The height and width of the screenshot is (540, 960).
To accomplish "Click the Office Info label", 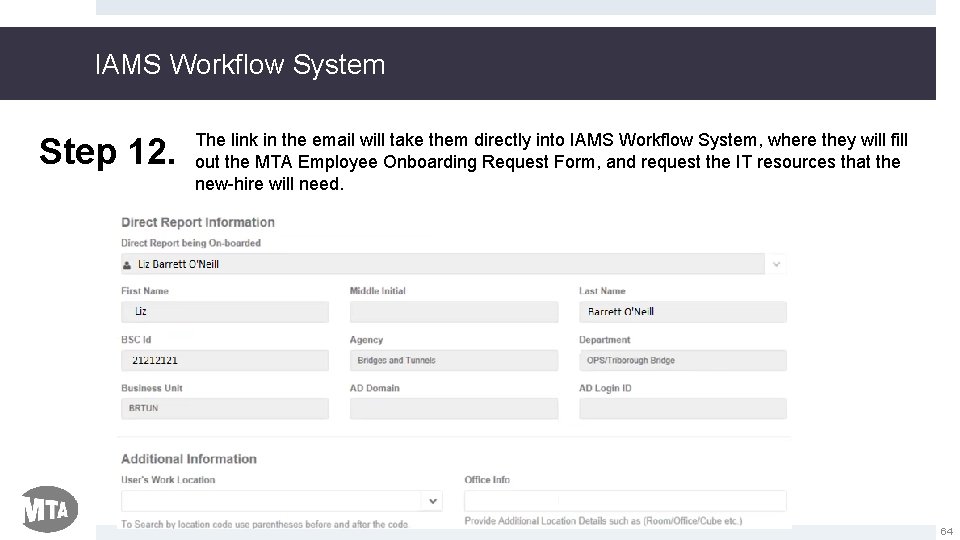I will [x=487, y=479].
